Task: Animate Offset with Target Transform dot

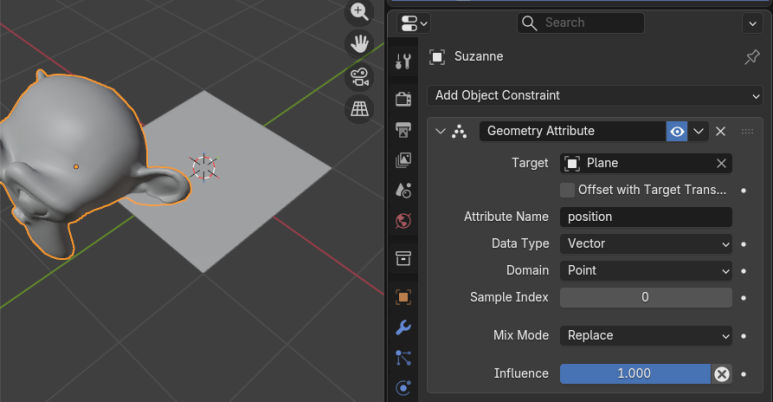Action: (x=743, y=190)
